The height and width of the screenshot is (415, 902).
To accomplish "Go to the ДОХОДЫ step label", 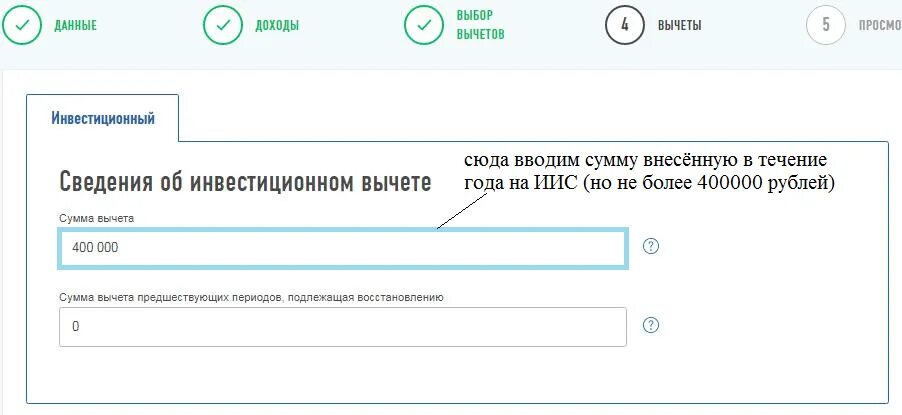I will pos(277,26).
